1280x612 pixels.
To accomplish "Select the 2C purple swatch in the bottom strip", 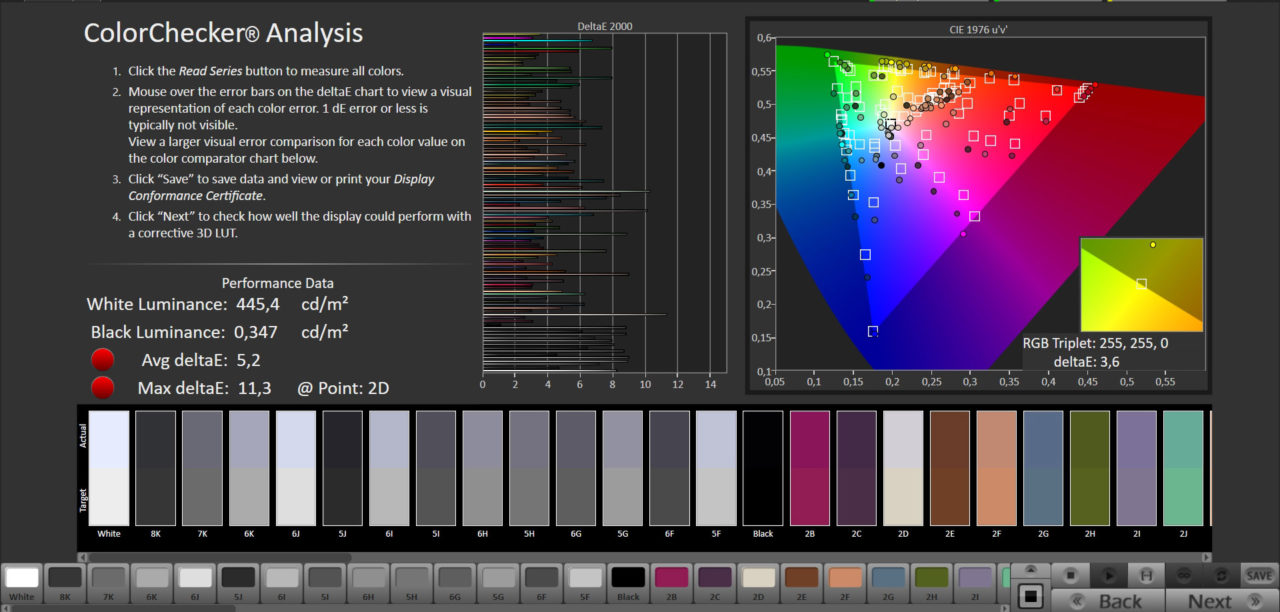I will click(x=715, y=582).
